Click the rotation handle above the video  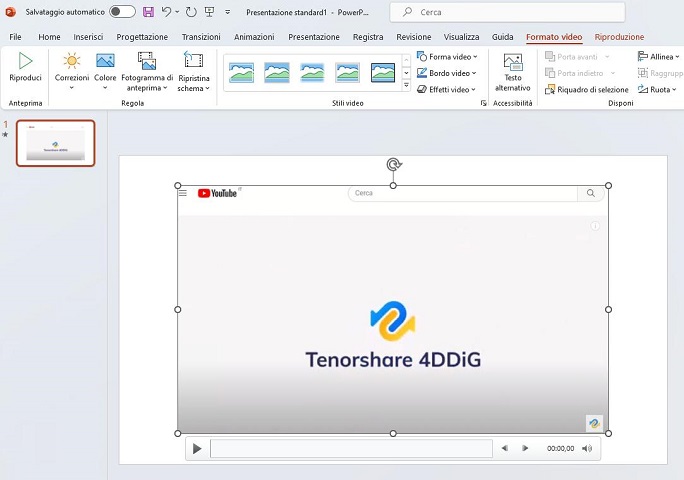point(394,165)
